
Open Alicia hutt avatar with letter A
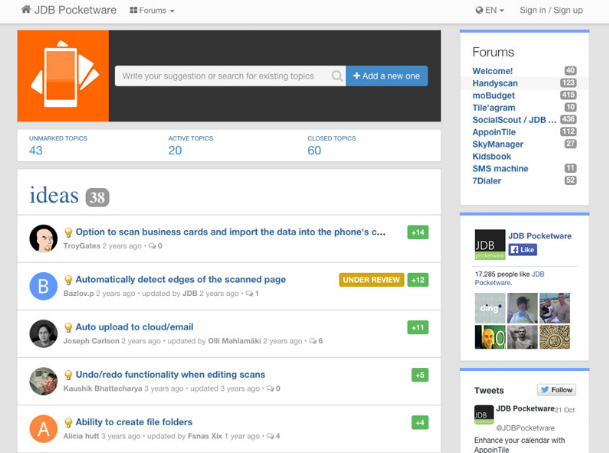point(44,429)
